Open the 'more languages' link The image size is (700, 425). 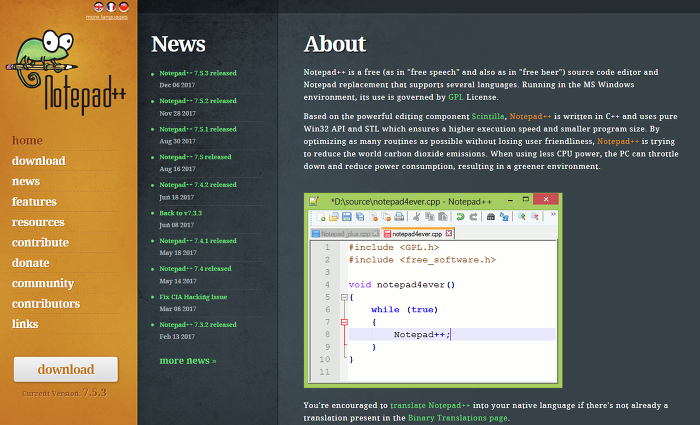point(107,17)
